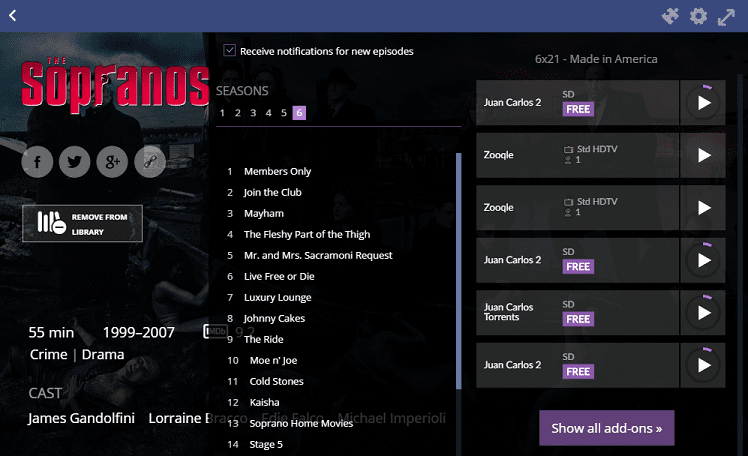
Task: Open the settings gear icon
Action: pos(698,16)
